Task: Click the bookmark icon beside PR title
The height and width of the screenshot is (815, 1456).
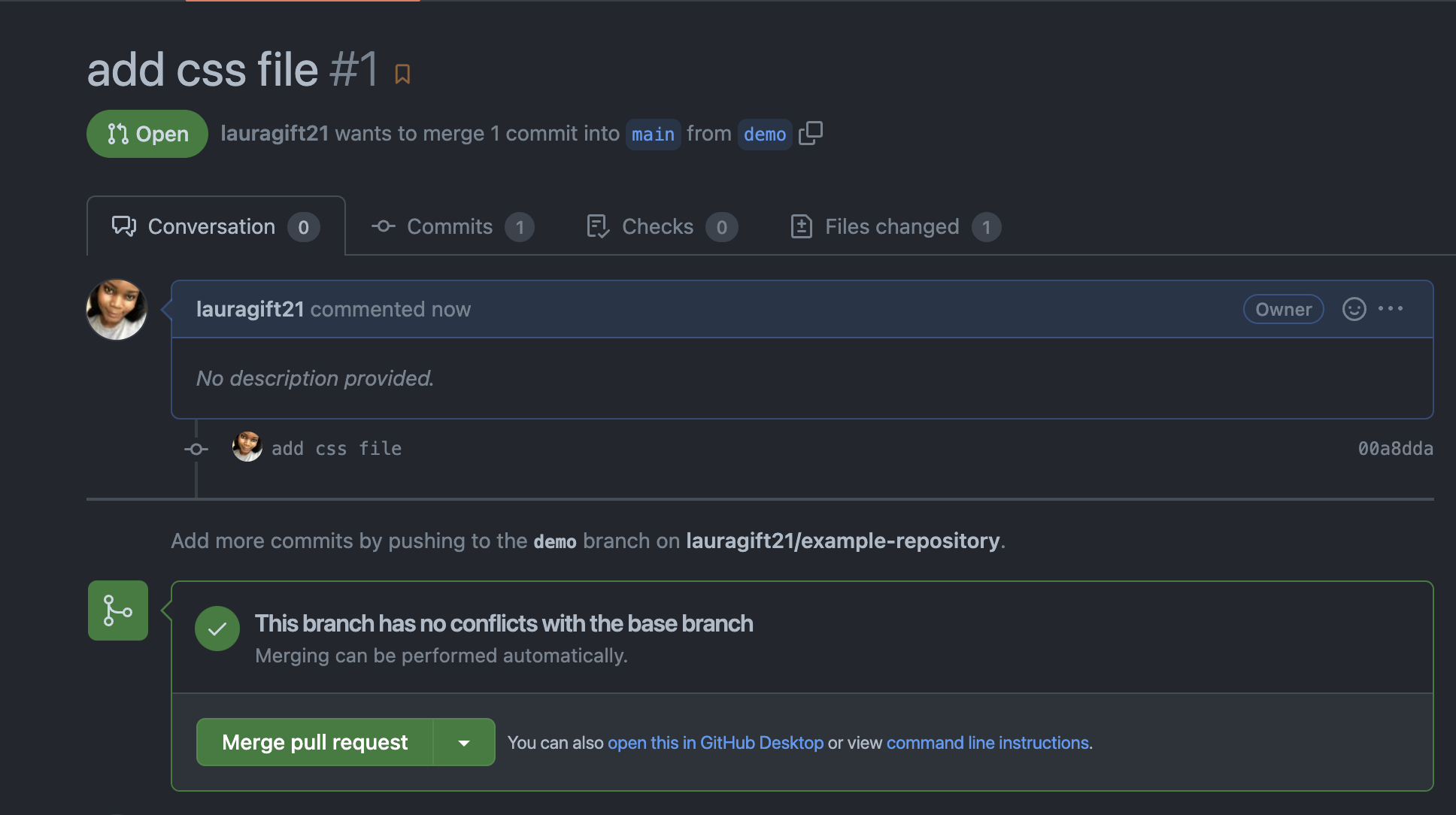Action: click(x=402, y=74)
